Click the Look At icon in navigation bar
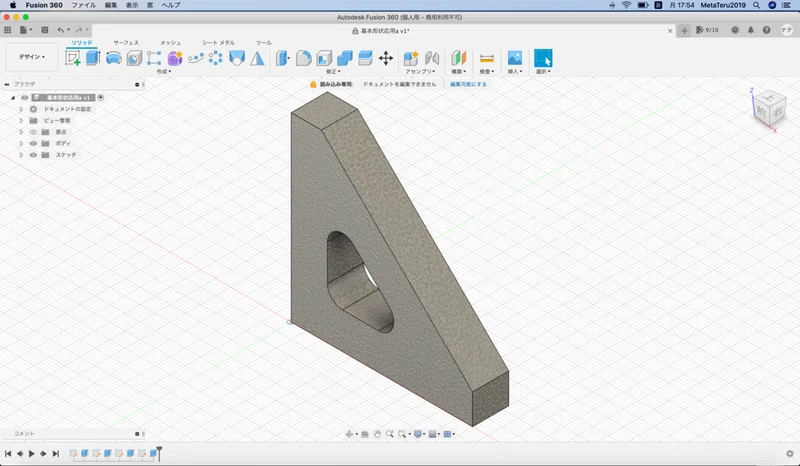The height and width of the screenshot is (466, 800). [364, 434]
